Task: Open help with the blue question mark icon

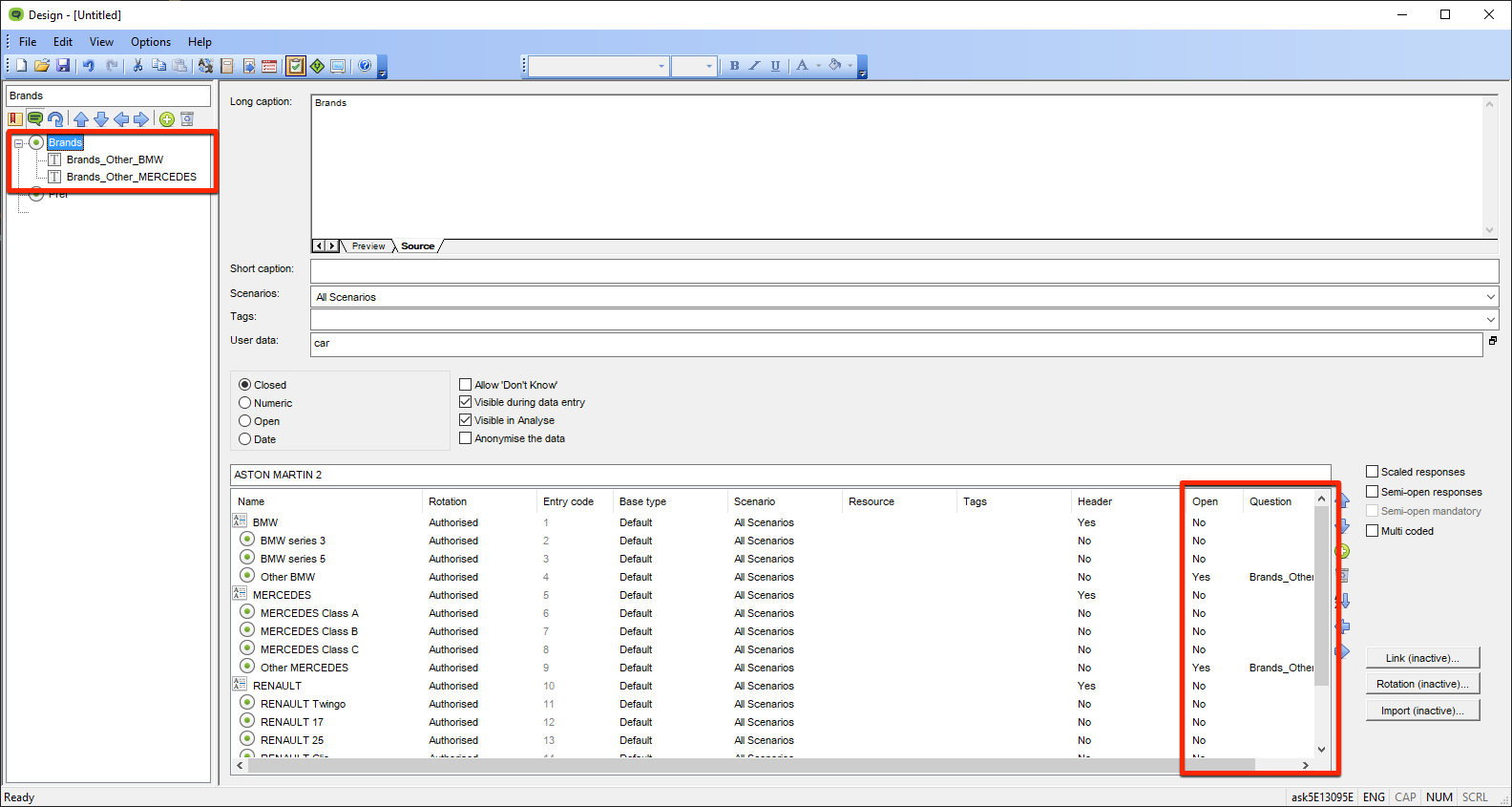Action: click(365, 66)
